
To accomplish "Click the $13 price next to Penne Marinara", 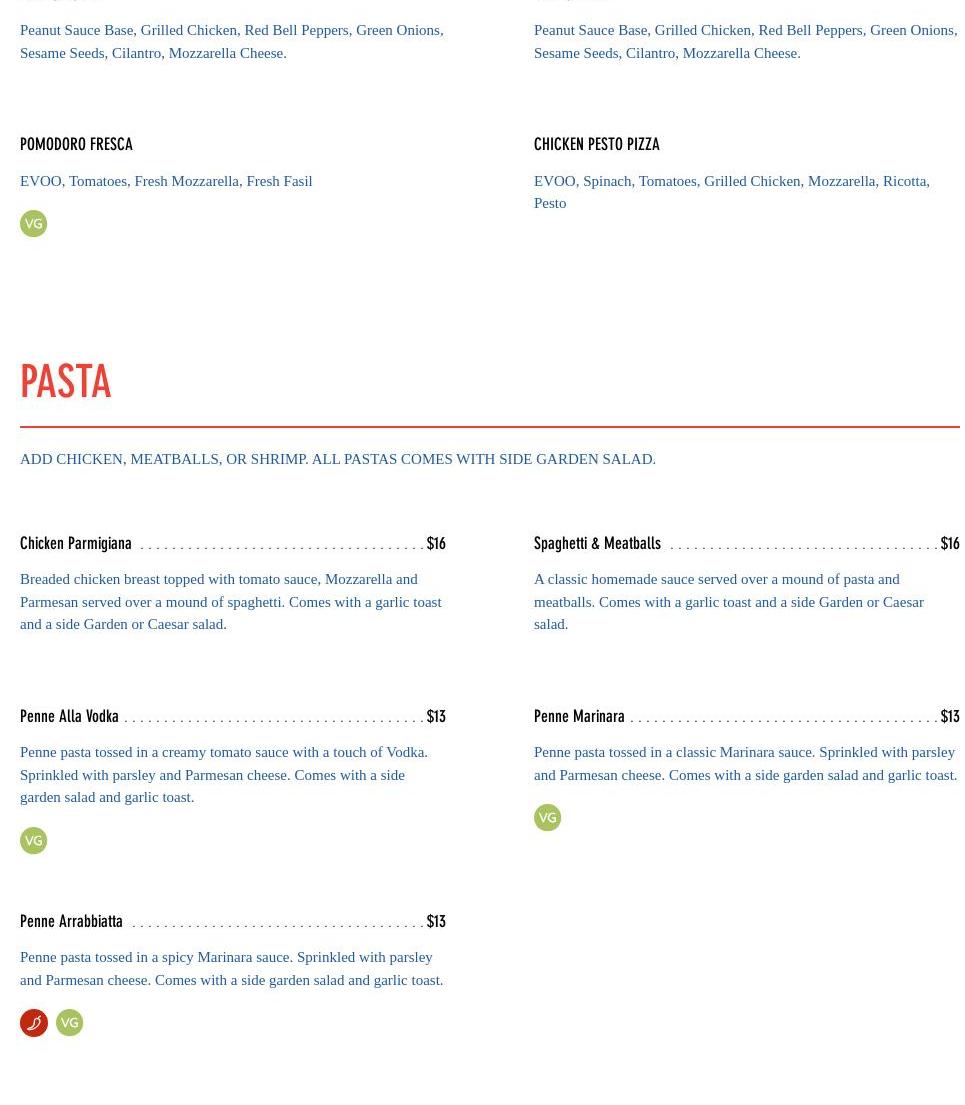I will pos(949,716).
